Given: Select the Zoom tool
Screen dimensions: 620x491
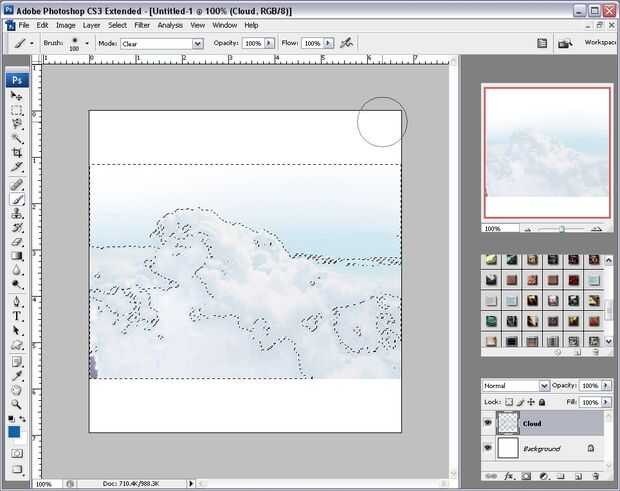Looking at the screenshot, I should point(16,404).
